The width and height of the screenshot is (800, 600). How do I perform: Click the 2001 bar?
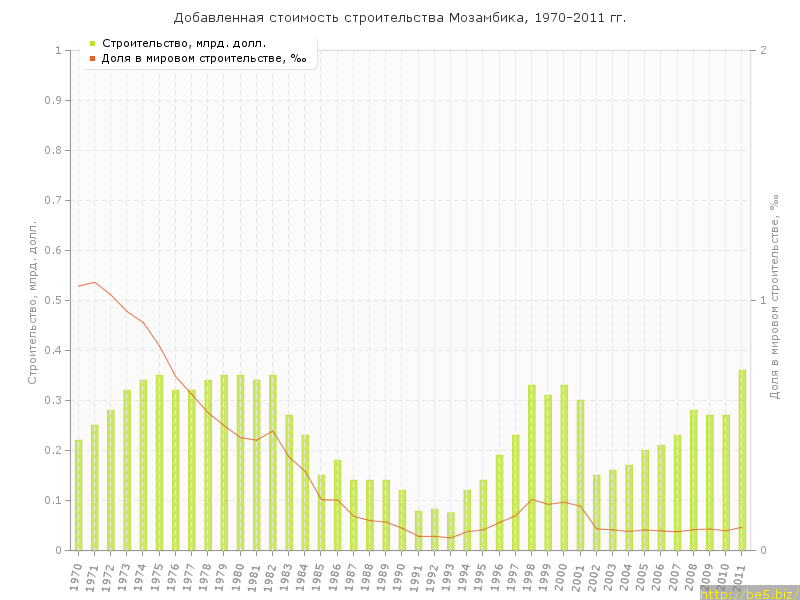(580, 475)
